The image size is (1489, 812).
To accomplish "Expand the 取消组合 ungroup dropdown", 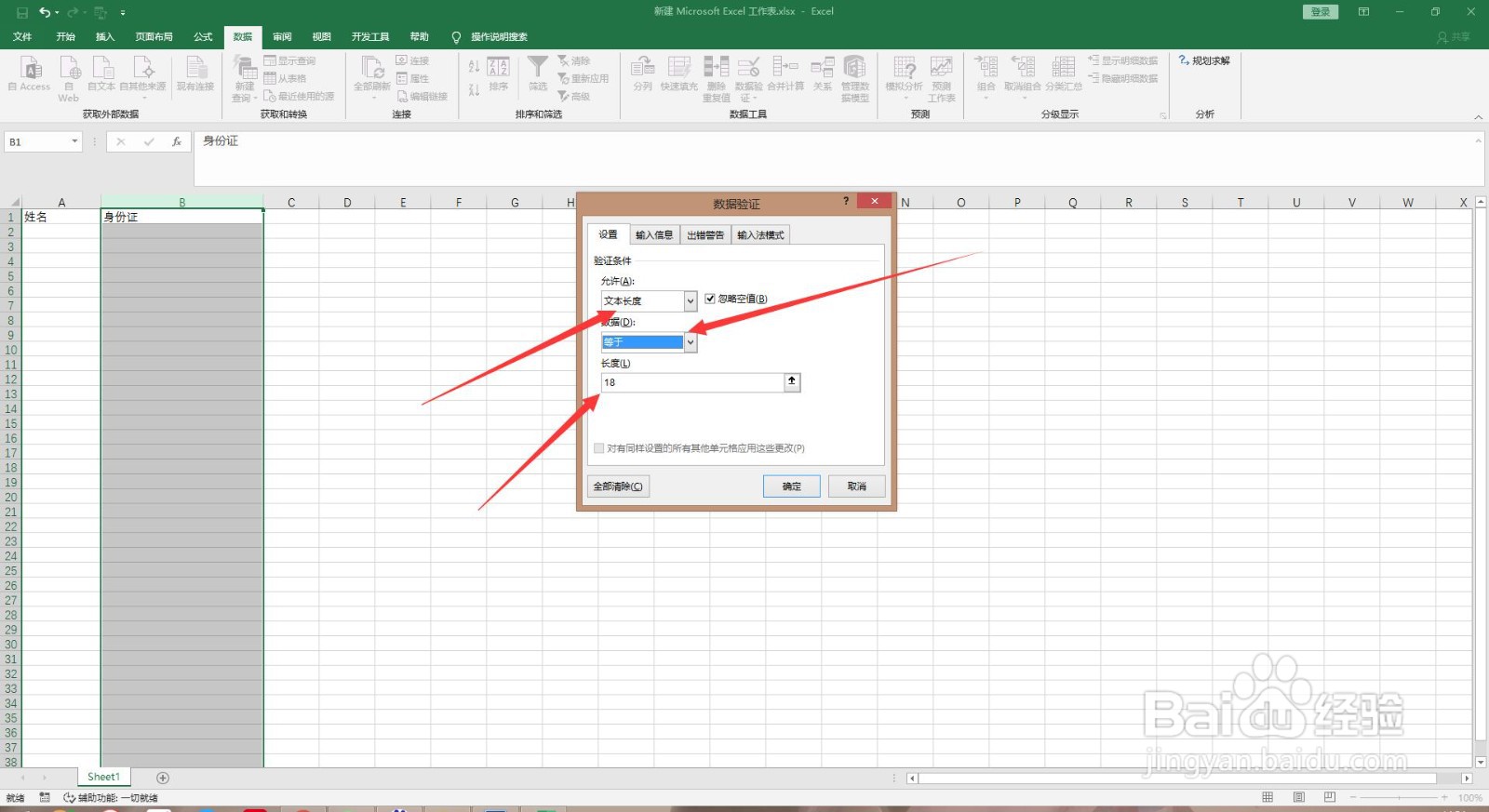I will (1023, 97).
